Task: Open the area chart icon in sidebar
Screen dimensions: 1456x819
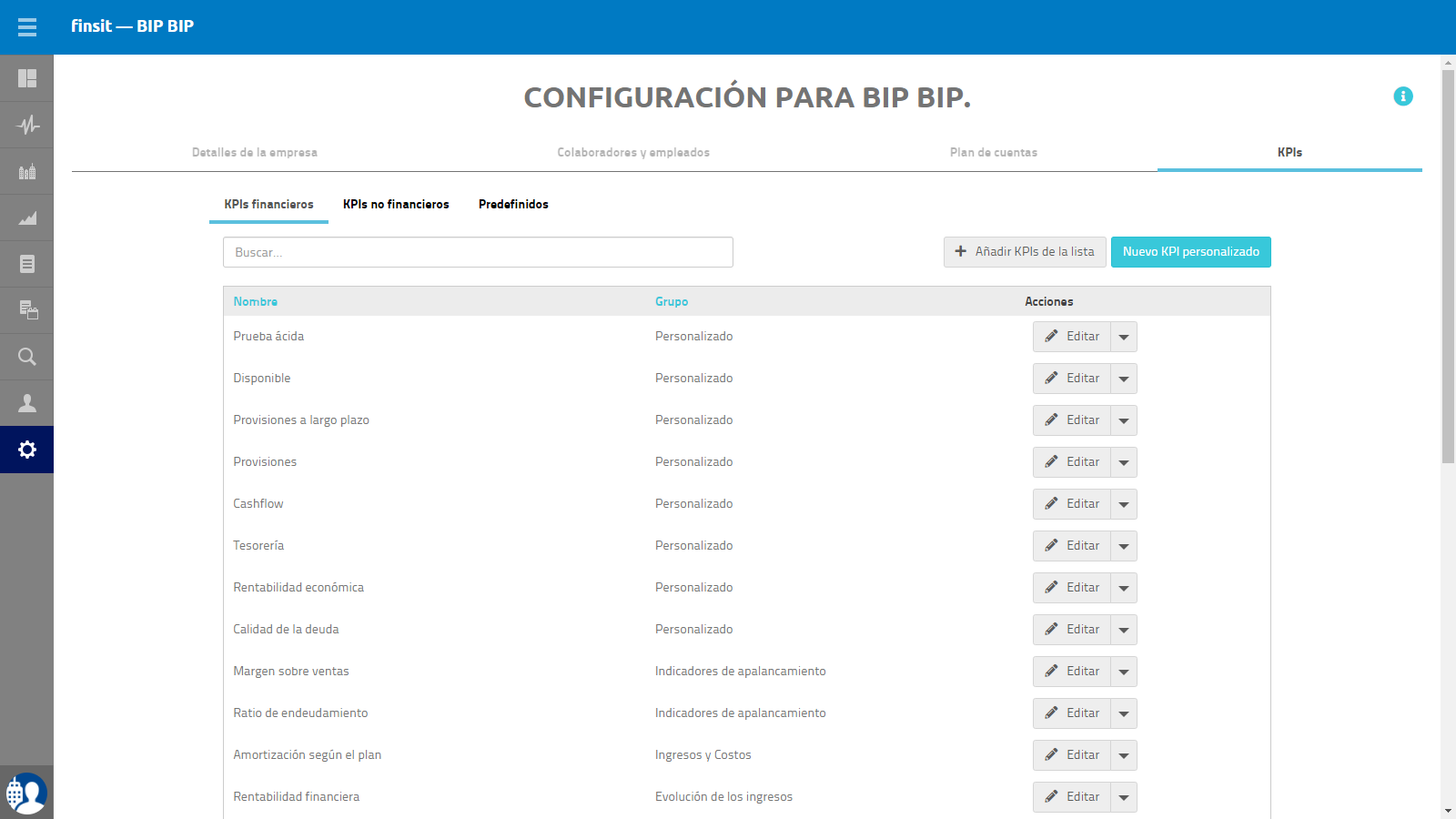Action: (x=27, y=217)
